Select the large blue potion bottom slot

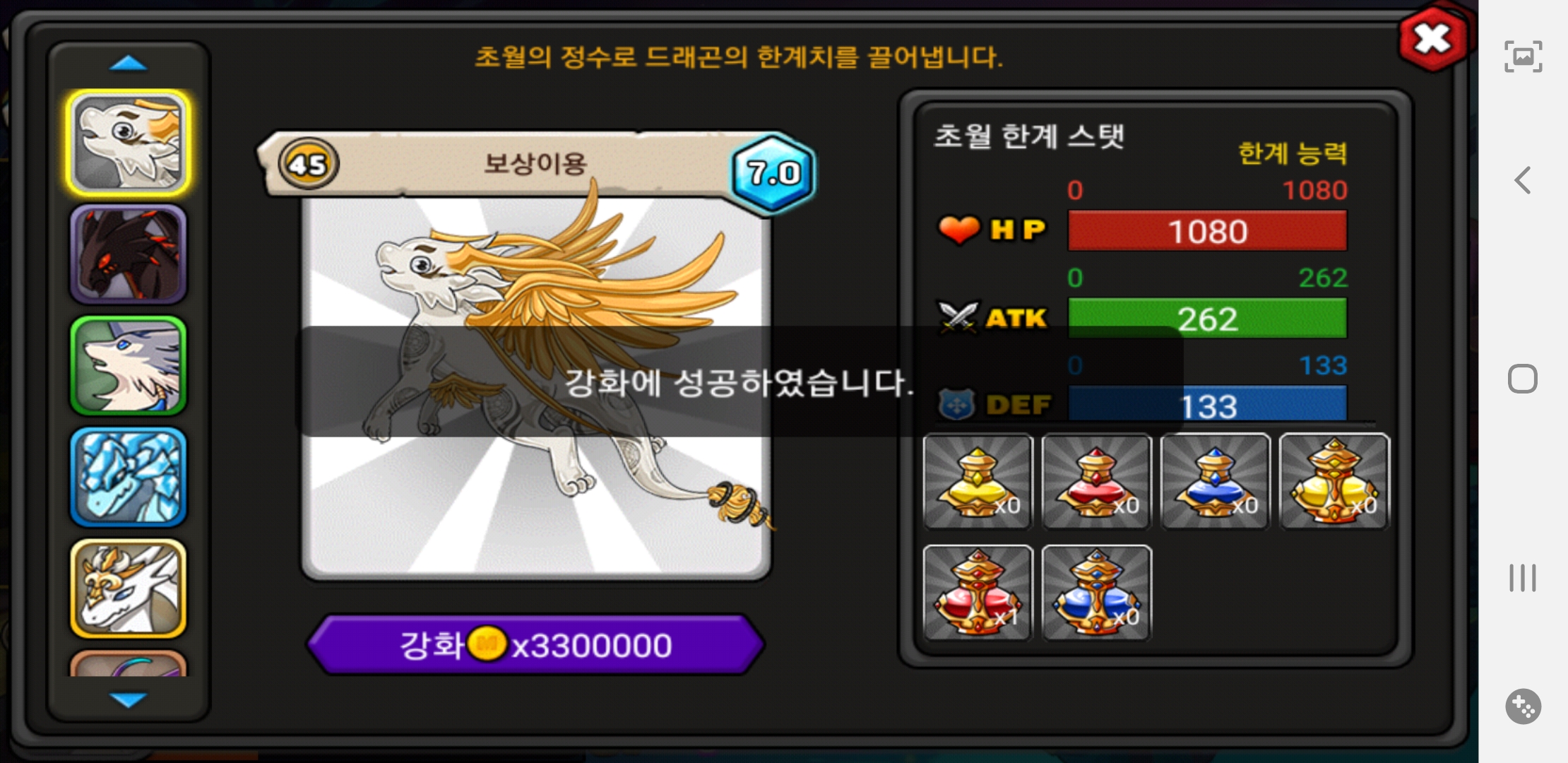point(1097,593)
